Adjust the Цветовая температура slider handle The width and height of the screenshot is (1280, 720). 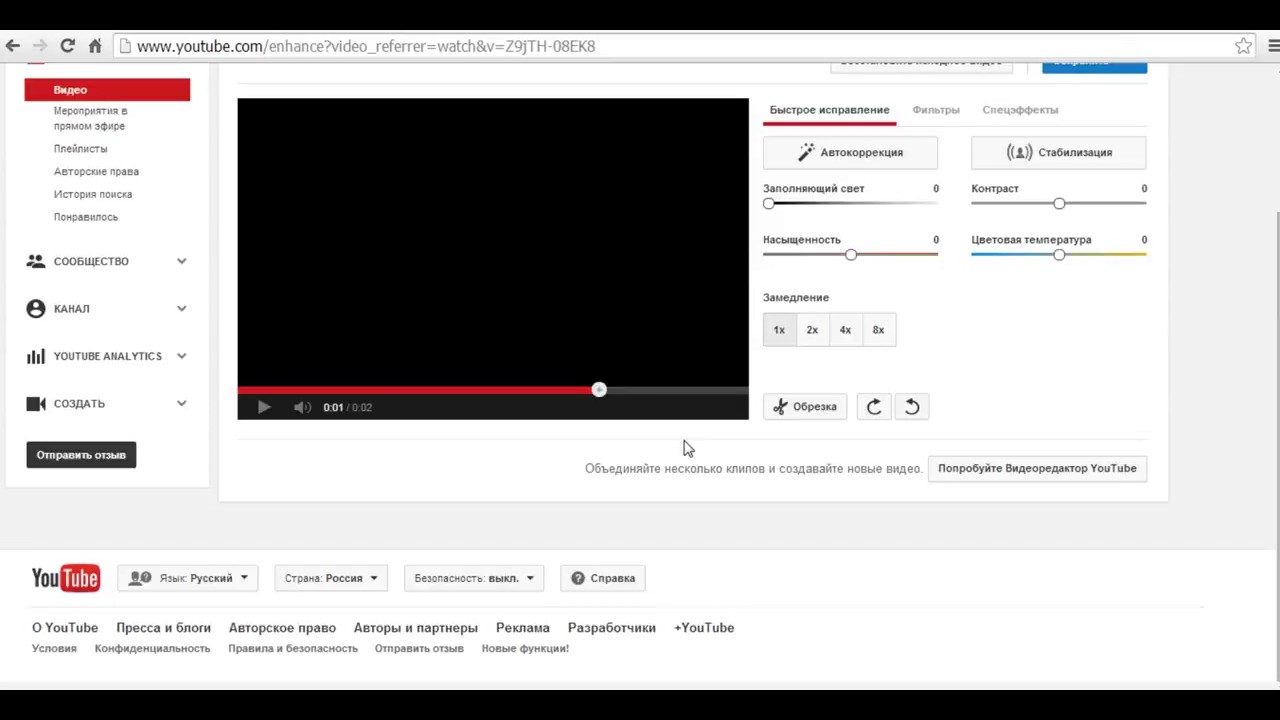click(1059, 254)
